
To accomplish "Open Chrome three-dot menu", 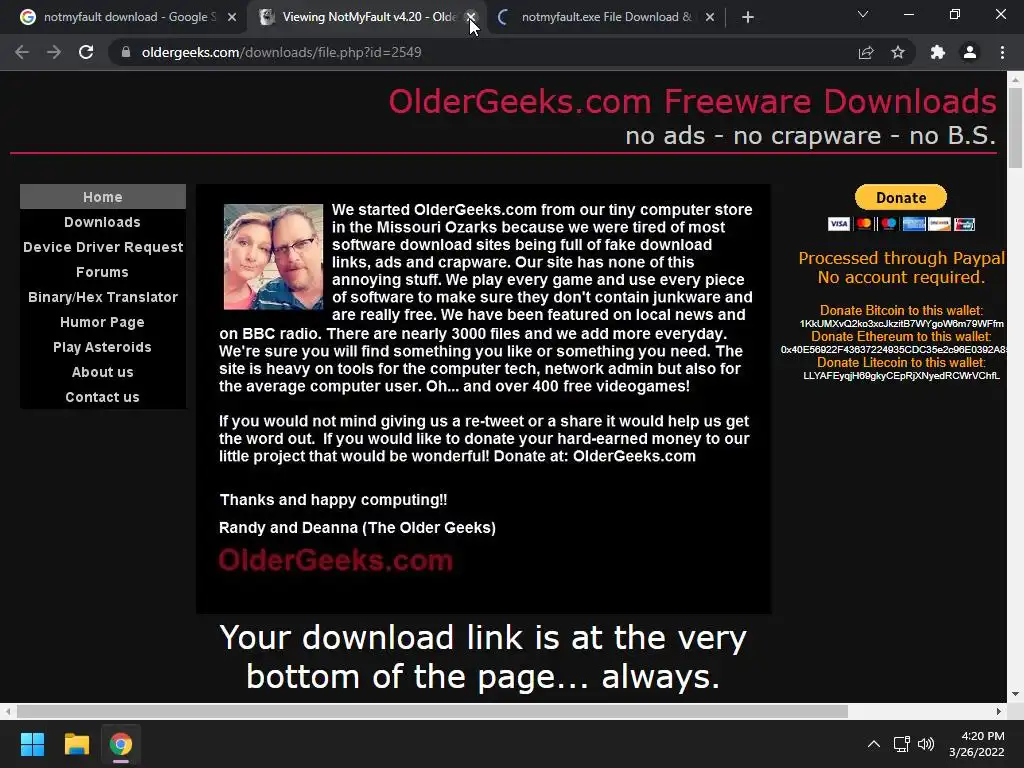I will click(1002, 52).
